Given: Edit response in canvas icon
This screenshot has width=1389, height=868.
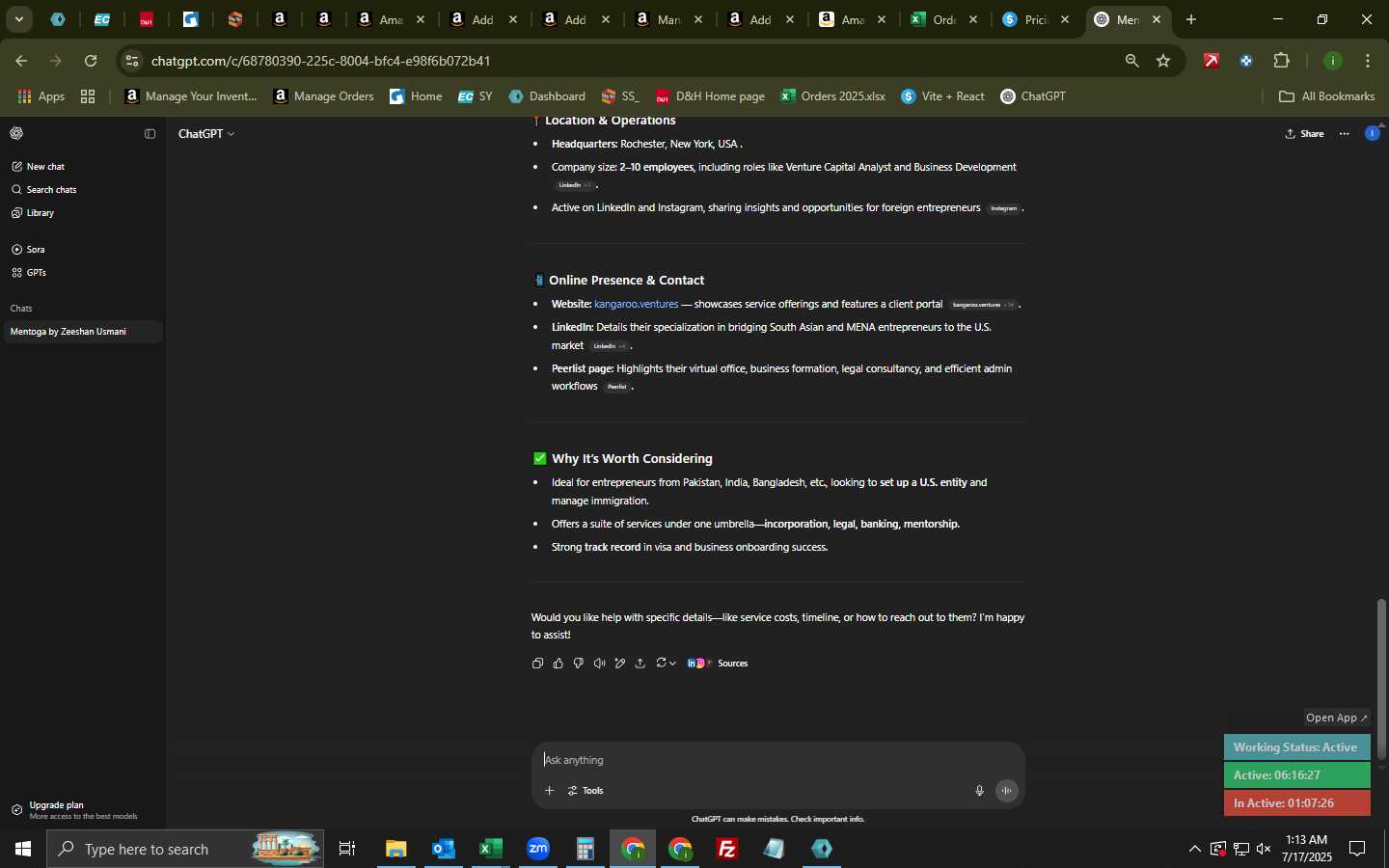Looking at the screenshot, I should (x=620, y=664).
